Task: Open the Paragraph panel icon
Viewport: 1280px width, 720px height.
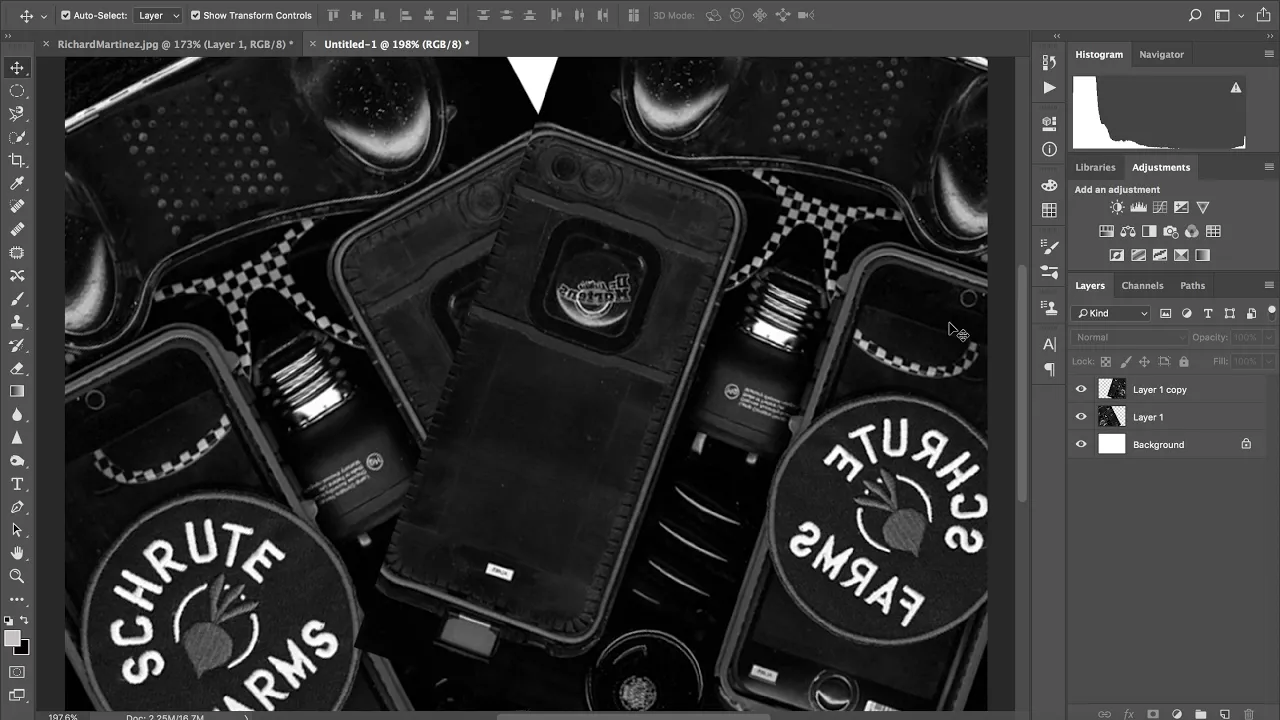Action: 1049,369
